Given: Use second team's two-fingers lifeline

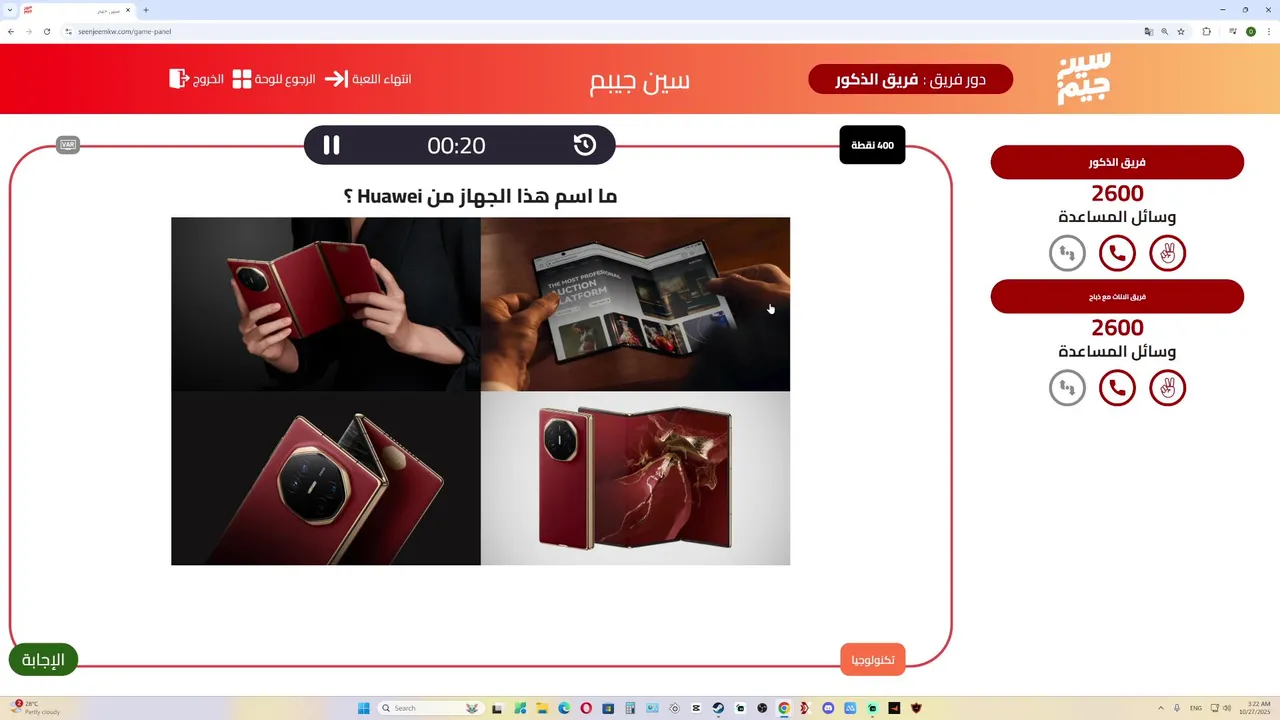Looking at the screenshot, I should tap(1167, 387).
